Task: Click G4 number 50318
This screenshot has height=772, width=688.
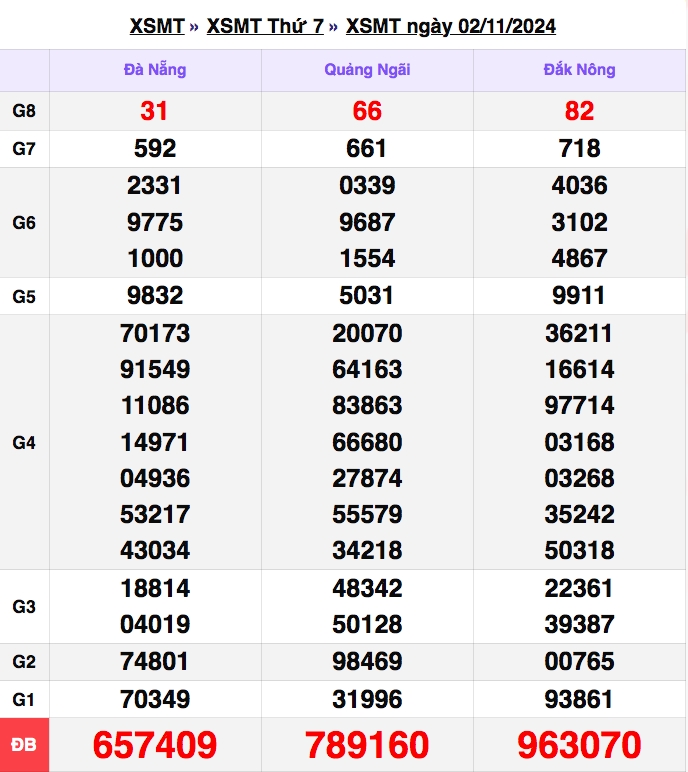Action: (x=579, y=550)
